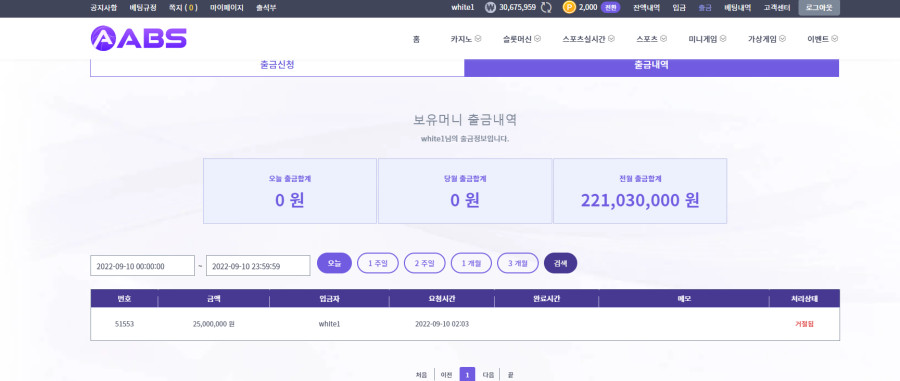Open the 미니게임 dropdown menu
Viewport: 900px width, 381px height.
click(707, 39)
